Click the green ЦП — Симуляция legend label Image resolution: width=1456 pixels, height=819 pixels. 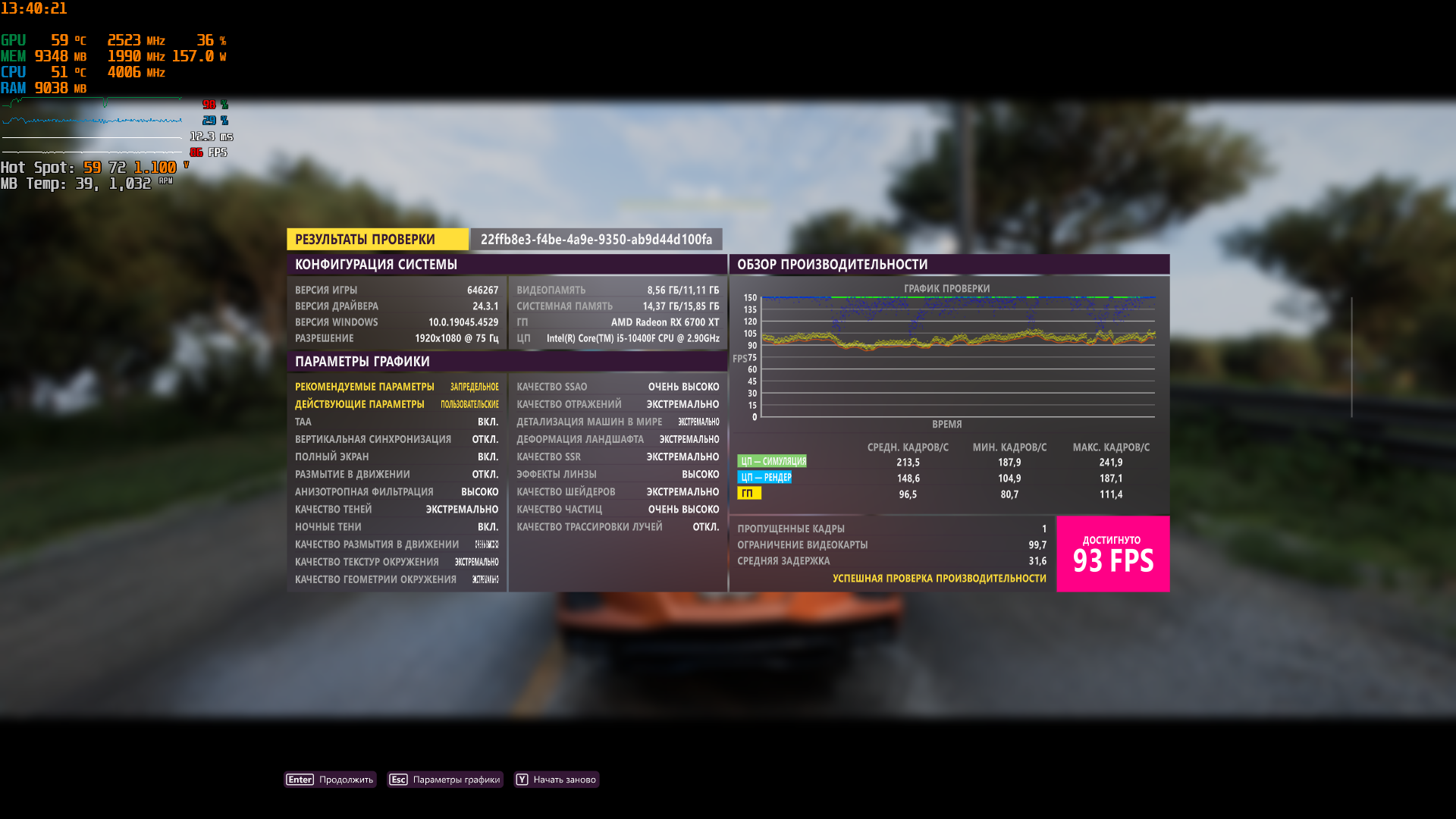772,461
